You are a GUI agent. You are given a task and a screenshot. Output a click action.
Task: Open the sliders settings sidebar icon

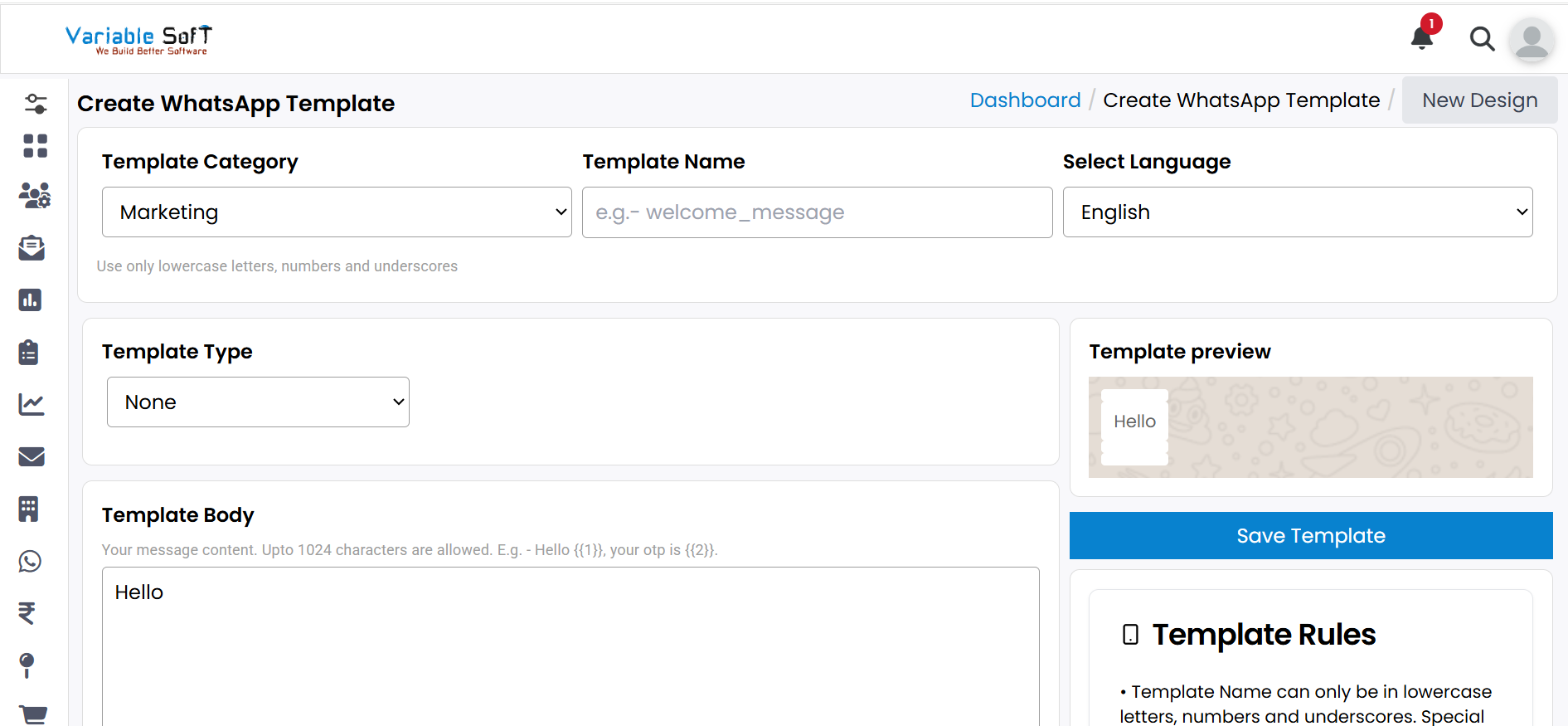[x=35, y=104]
